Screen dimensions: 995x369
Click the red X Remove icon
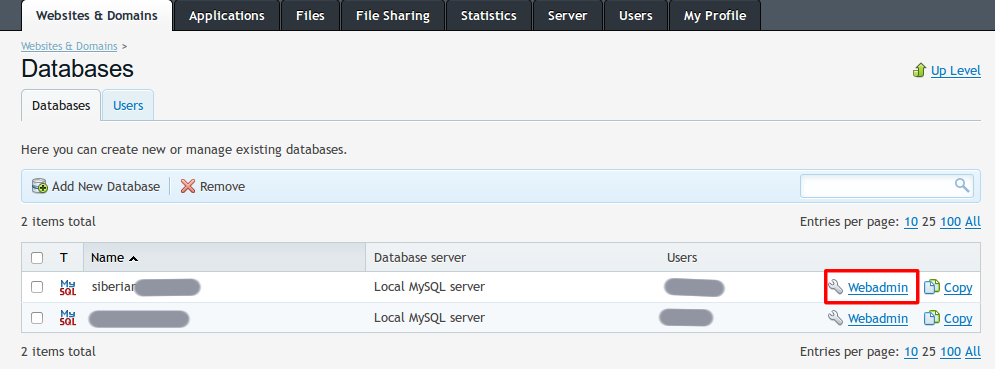(x=188, y=186)
